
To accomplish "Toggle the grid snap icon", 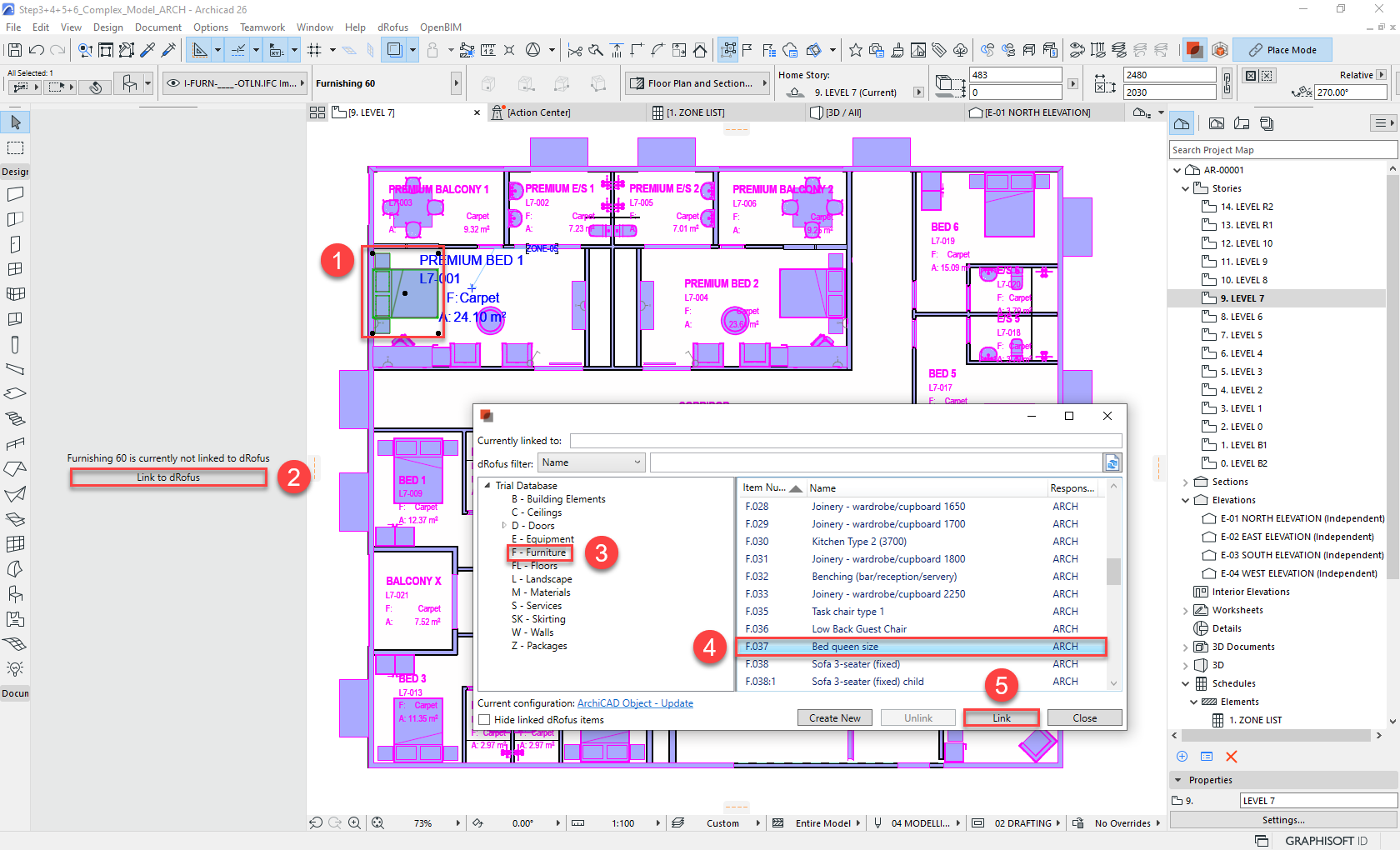I will pos(315,50).
